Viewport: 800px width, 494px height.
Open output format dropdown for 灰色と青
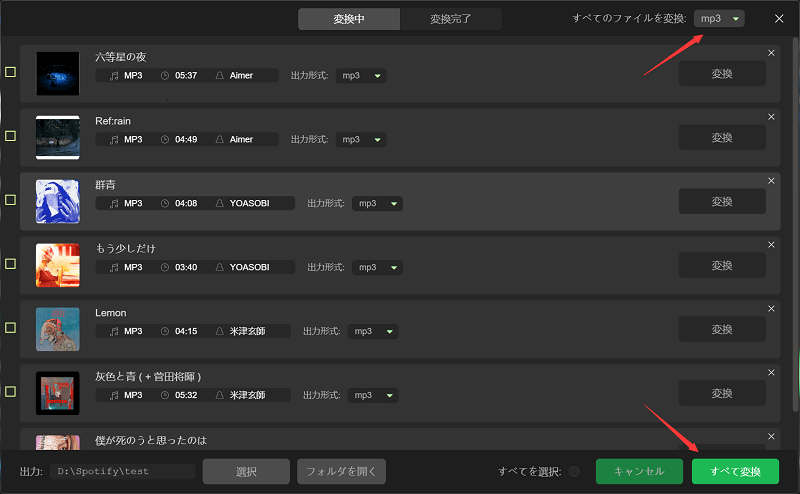pyautogui.click(x=373, y=395)
